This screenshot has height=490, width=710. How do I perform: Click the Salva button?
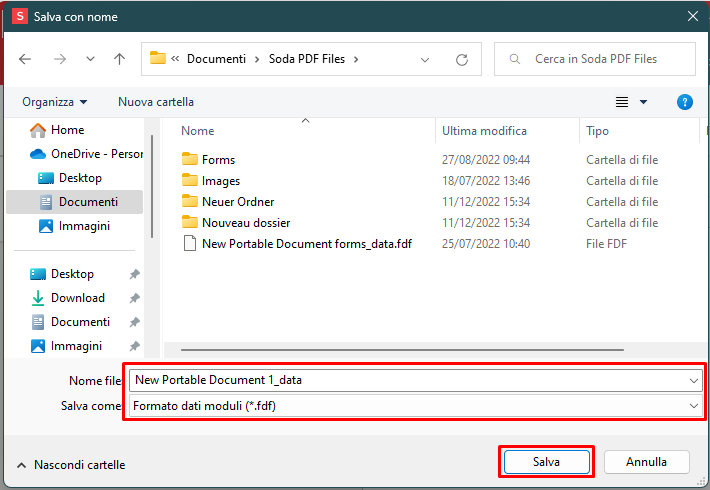tap(547, 462)
